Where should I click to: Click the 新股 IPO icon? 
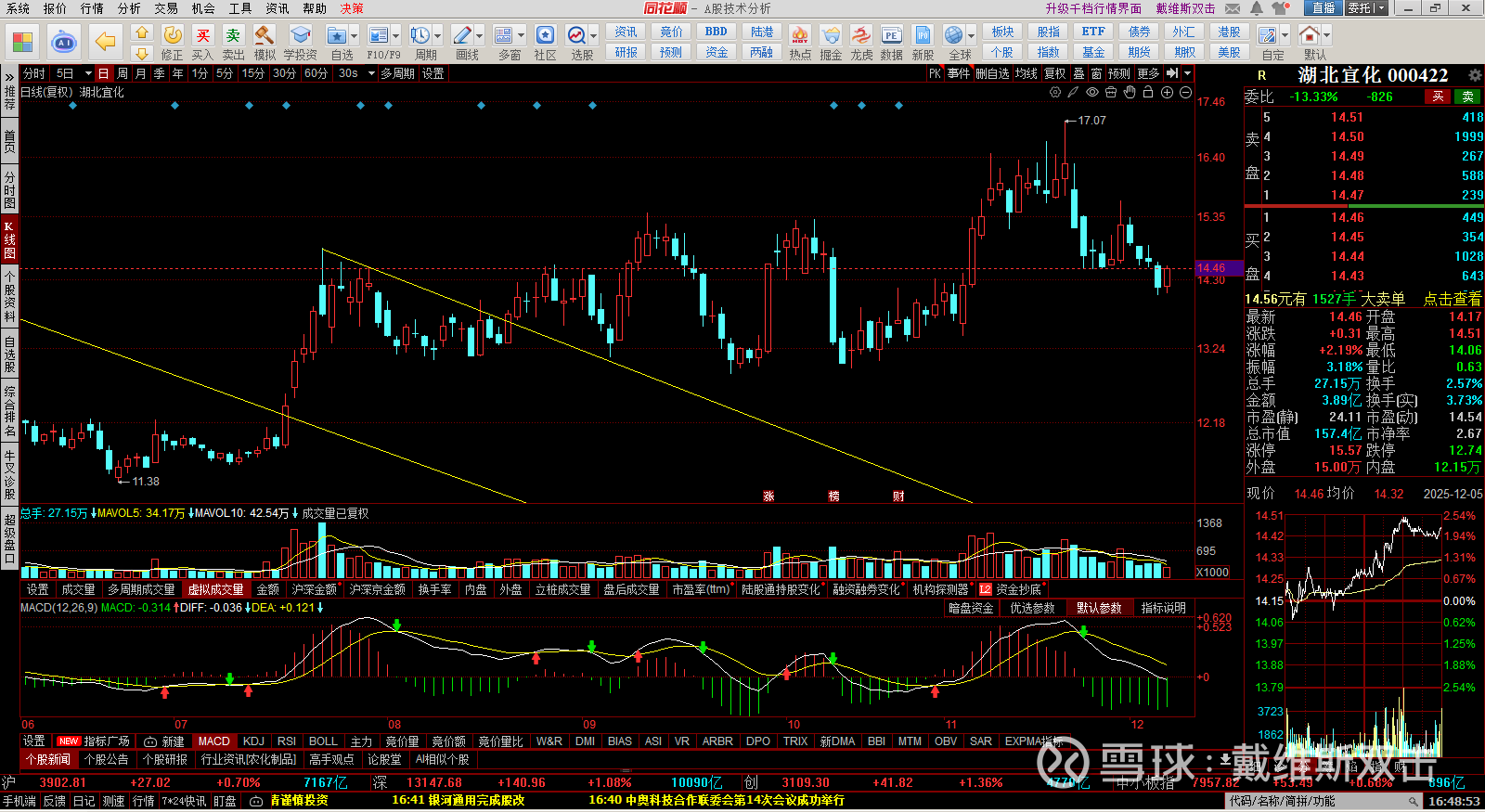click(x=923, y=42)
